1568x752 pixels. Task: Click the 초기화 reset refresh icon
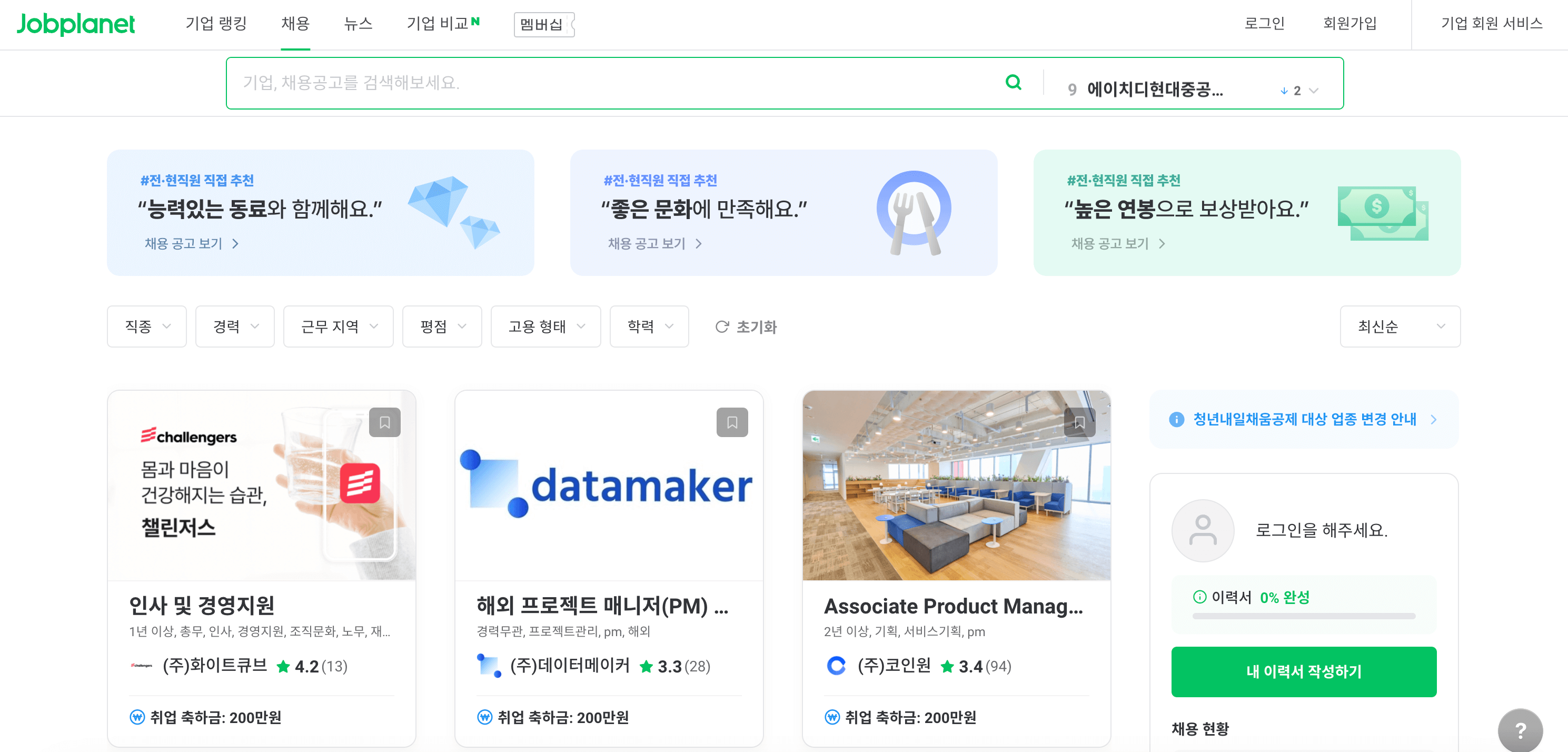[x=722, y=327]
